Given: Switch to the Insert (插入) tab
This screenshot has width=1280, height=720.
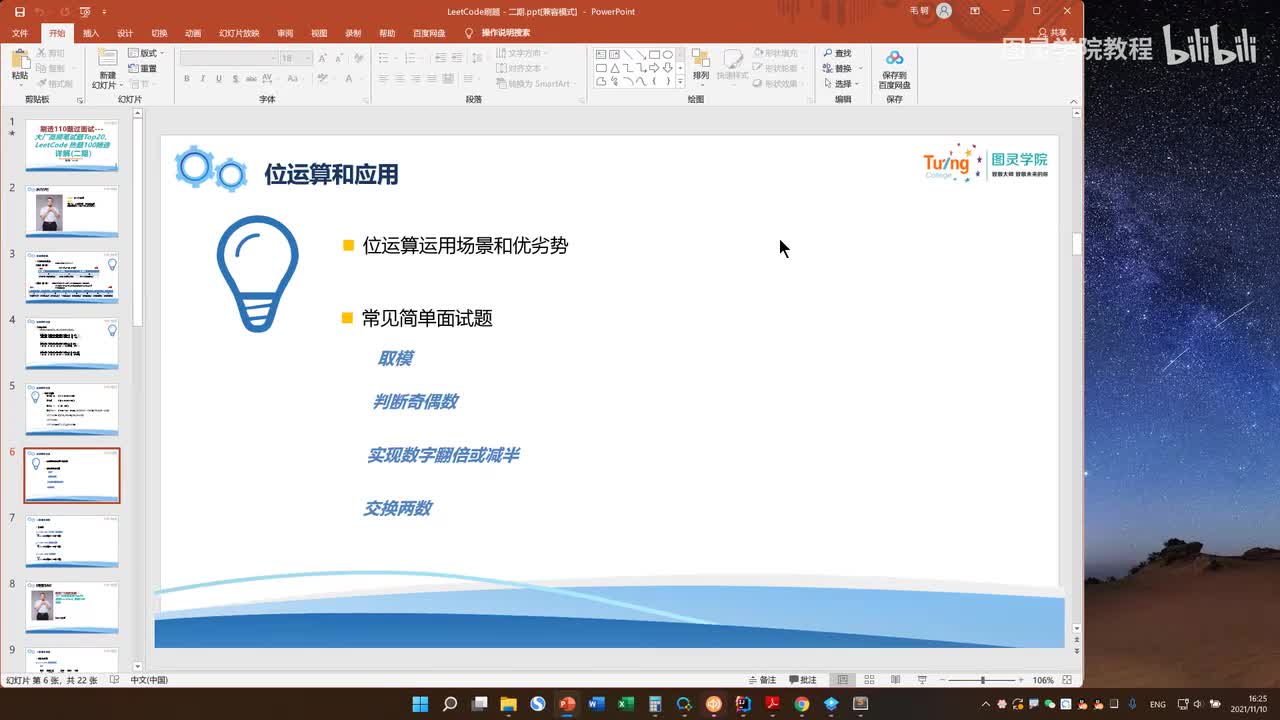Looking at the screenshot, I should coord(91,33).
